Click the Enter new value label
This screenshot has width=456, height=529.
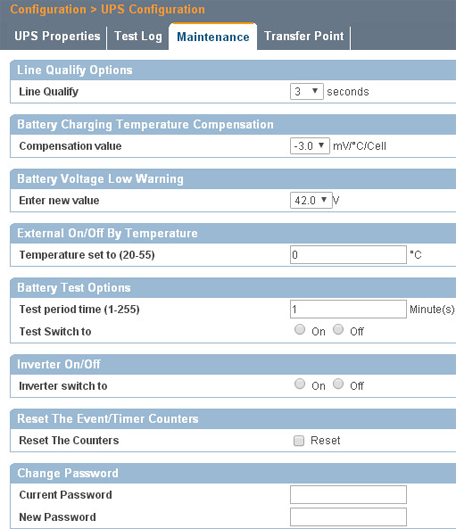point(59,200)
